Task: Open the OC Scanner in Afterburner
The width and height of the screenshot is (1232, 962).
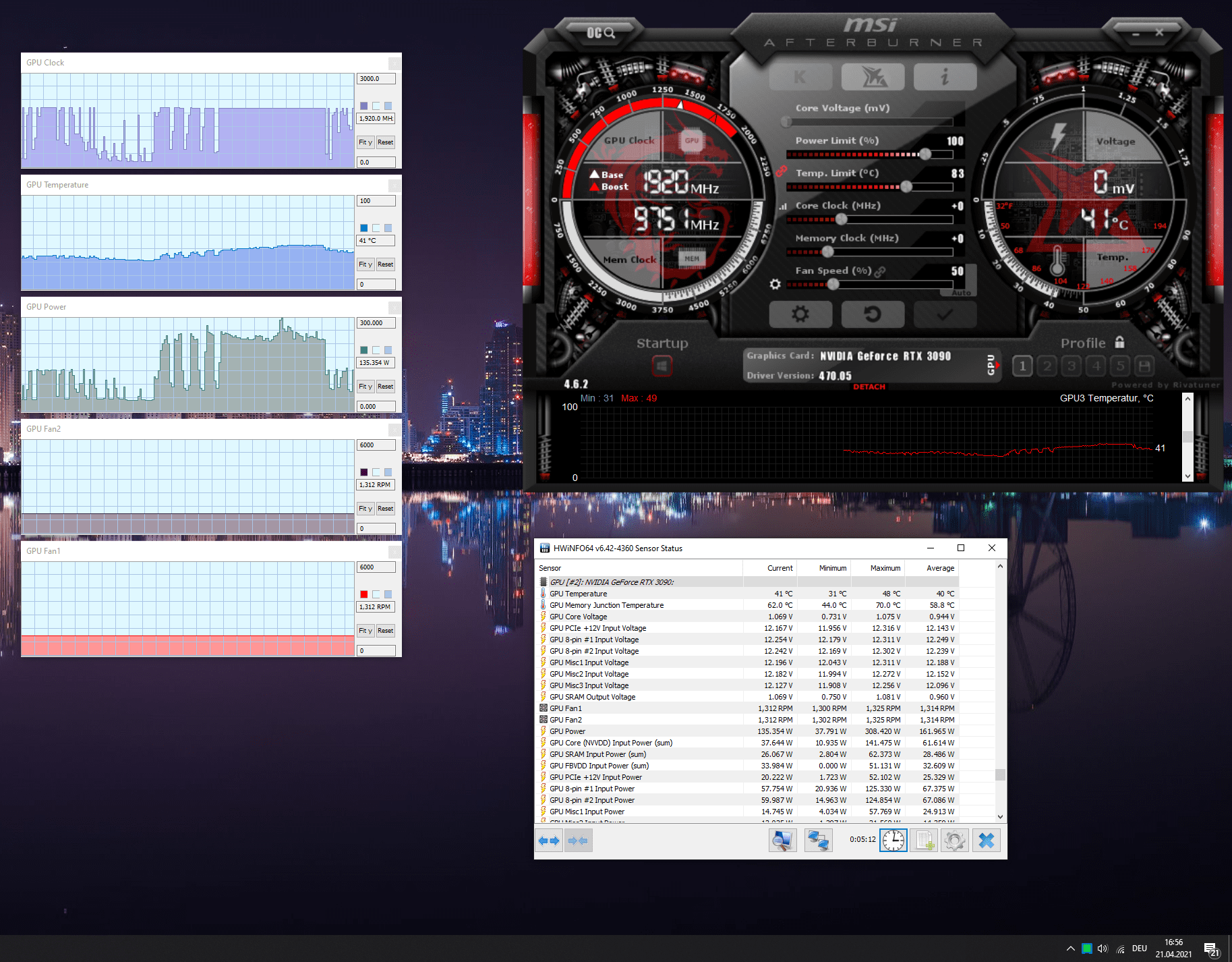Action: coord(600,32)
